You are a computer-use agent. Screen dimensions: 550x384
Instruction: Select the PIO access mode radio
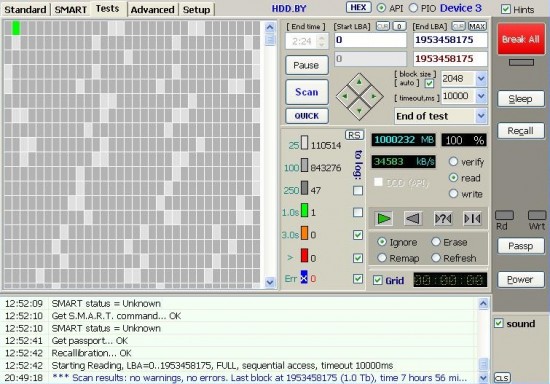pyautogui.click(x=413, y=8)
